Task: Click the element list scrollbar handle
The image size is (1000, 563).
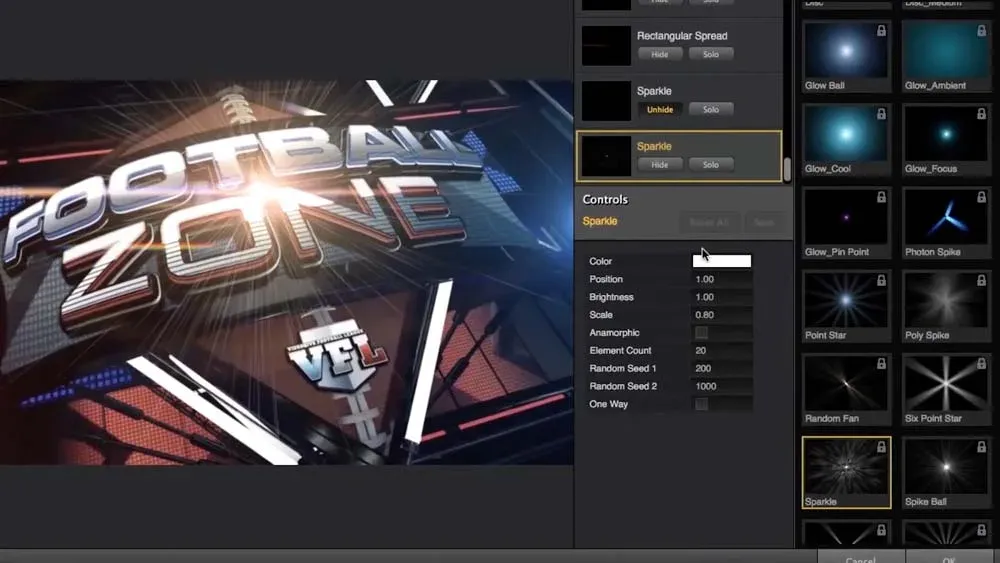Action: coord(787,169)
